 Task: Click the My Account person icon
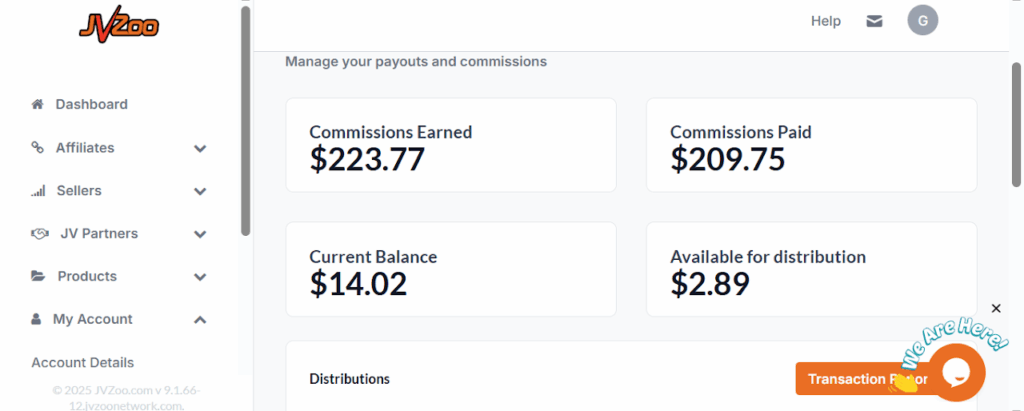37,320
